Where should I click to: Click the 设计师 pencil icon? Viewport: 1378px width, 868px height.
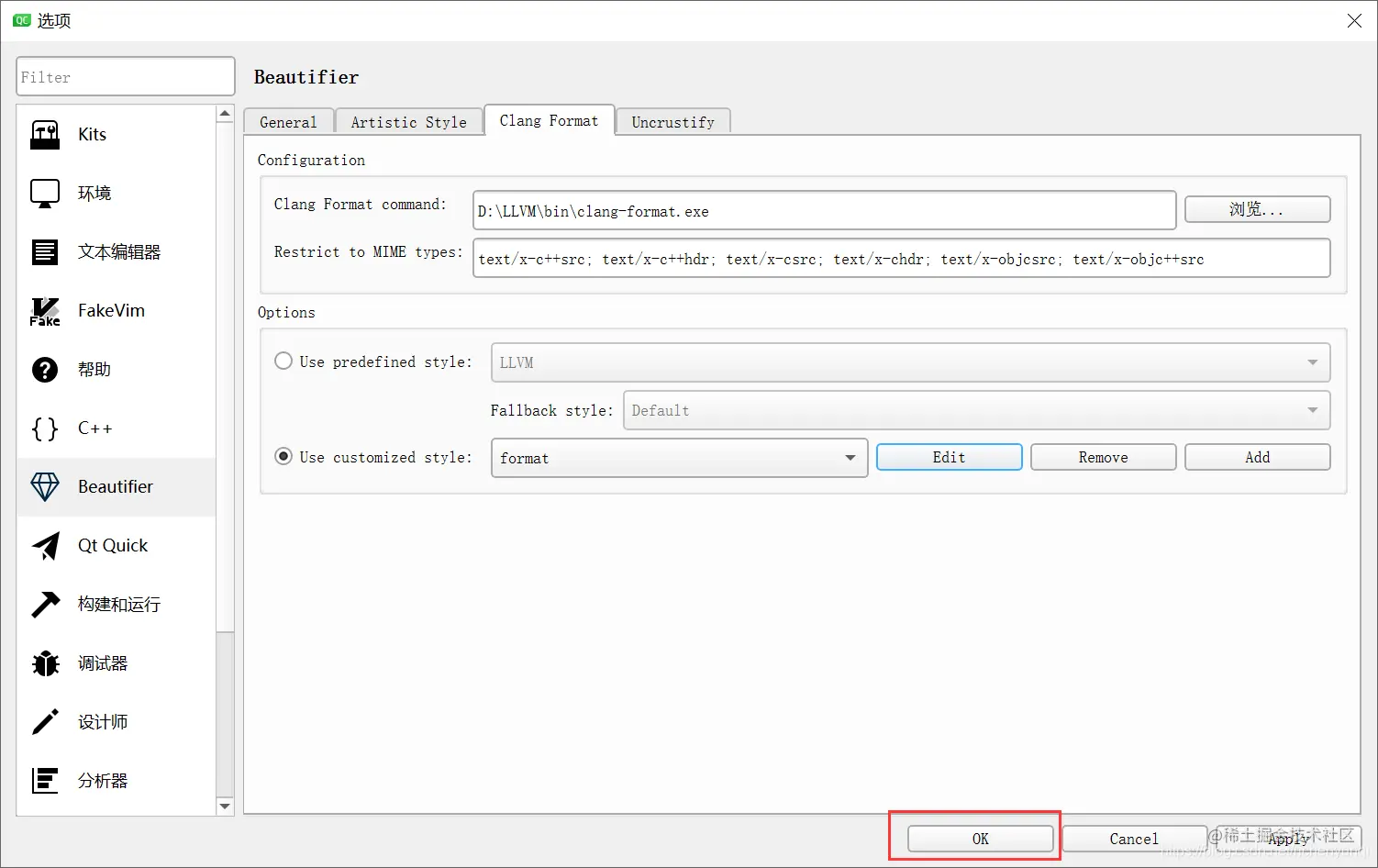(x=45, y=722)
